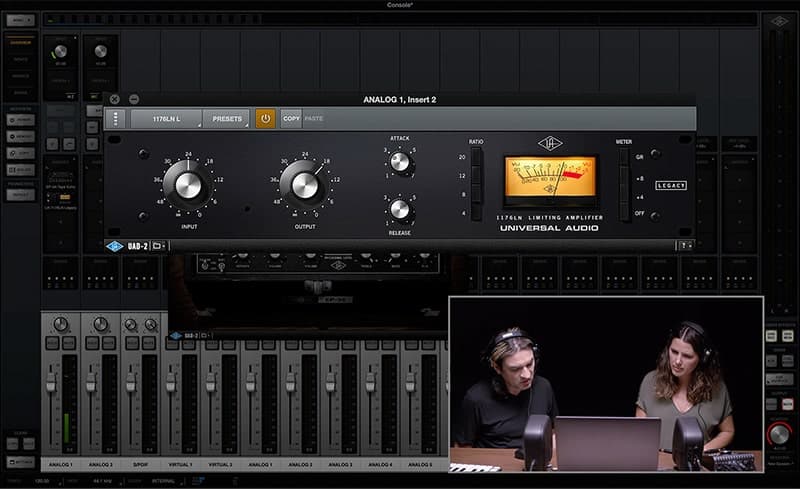The height and width of the screenshot is (489, 800).
Task: Click the UAD-2 logo icon in footer
Action: pos(114,245)
